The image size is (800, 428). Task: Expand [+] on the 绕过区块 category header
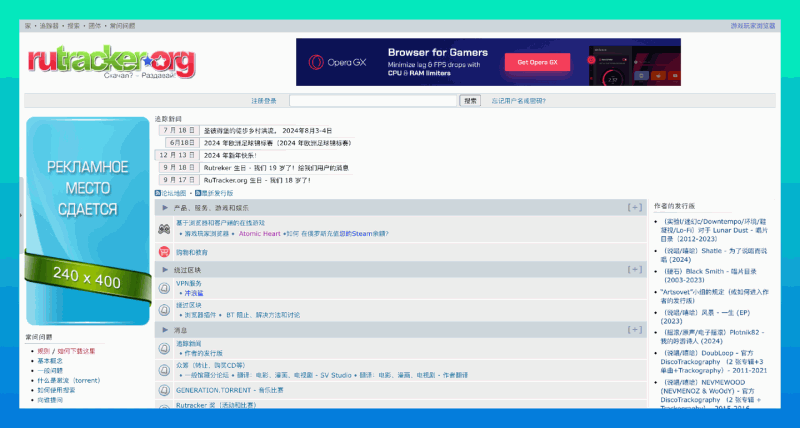(635, 269)
